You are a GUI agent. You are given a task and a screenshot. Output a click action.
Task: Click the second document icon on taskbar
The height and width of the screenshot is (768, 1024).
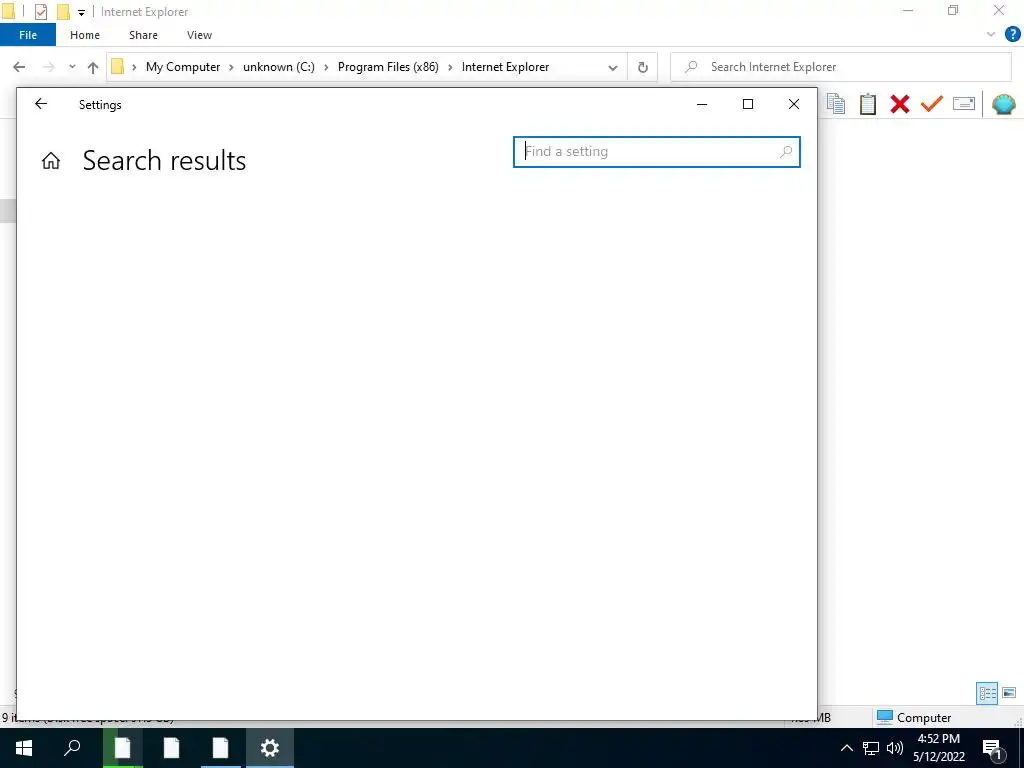171,748
